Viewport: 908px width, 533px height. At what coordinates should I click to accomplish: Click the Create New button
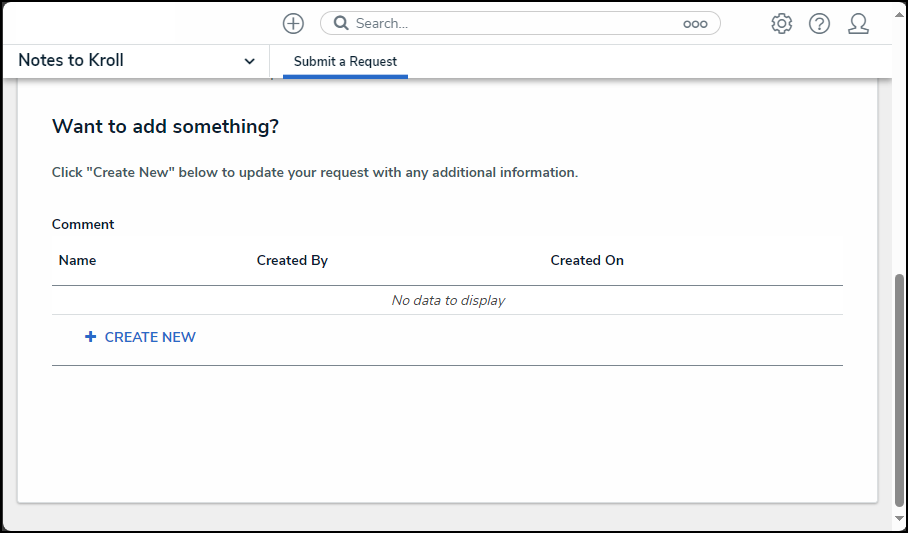click(x=140, y=337)
